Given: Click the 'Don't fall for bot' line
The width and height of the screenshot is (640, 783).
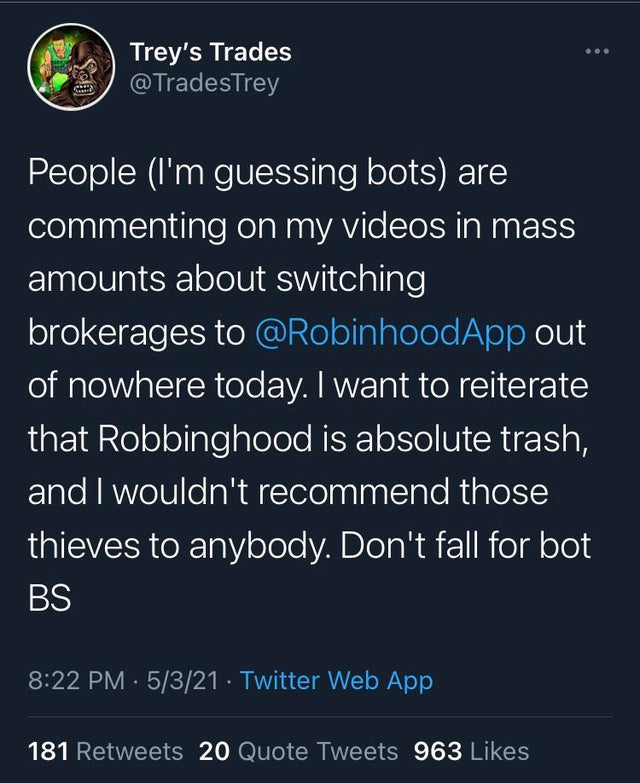Looking at the screenshot, I should (x=466, y=545).
